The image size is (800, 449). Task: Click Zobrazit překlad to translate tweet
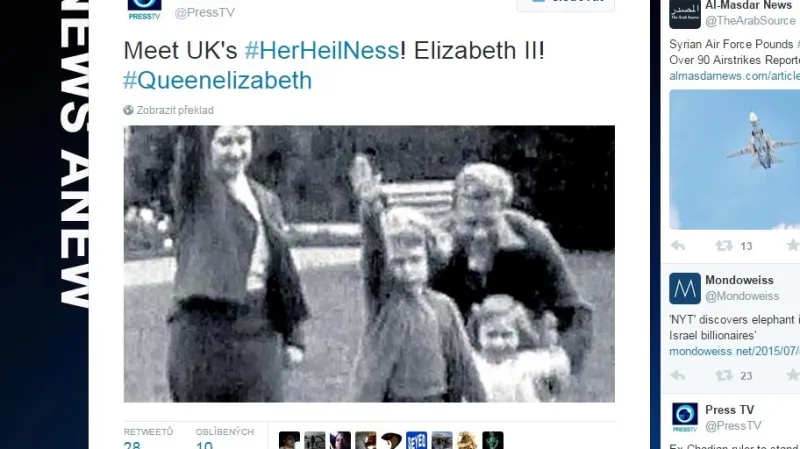[x=175, y=110]
